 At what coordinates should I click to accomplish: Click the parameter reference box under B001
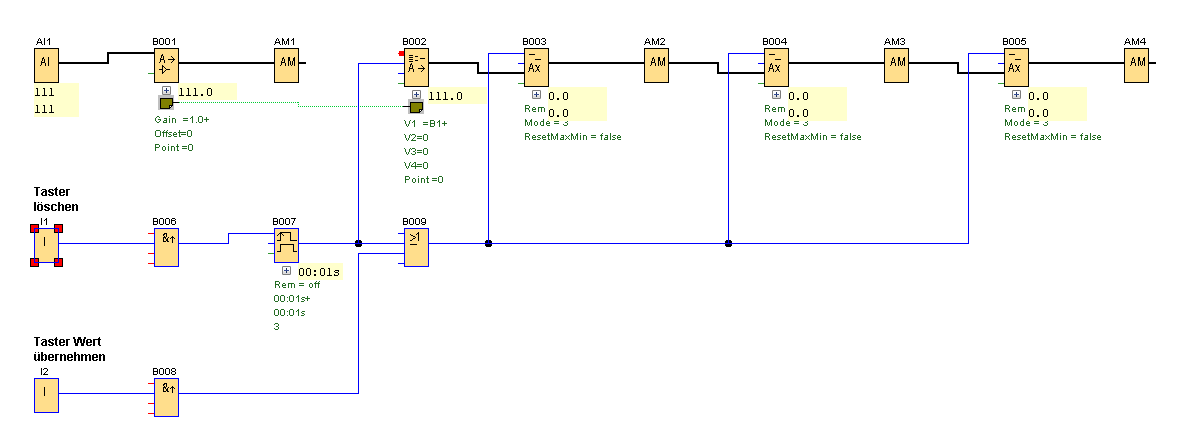[166, 104]
